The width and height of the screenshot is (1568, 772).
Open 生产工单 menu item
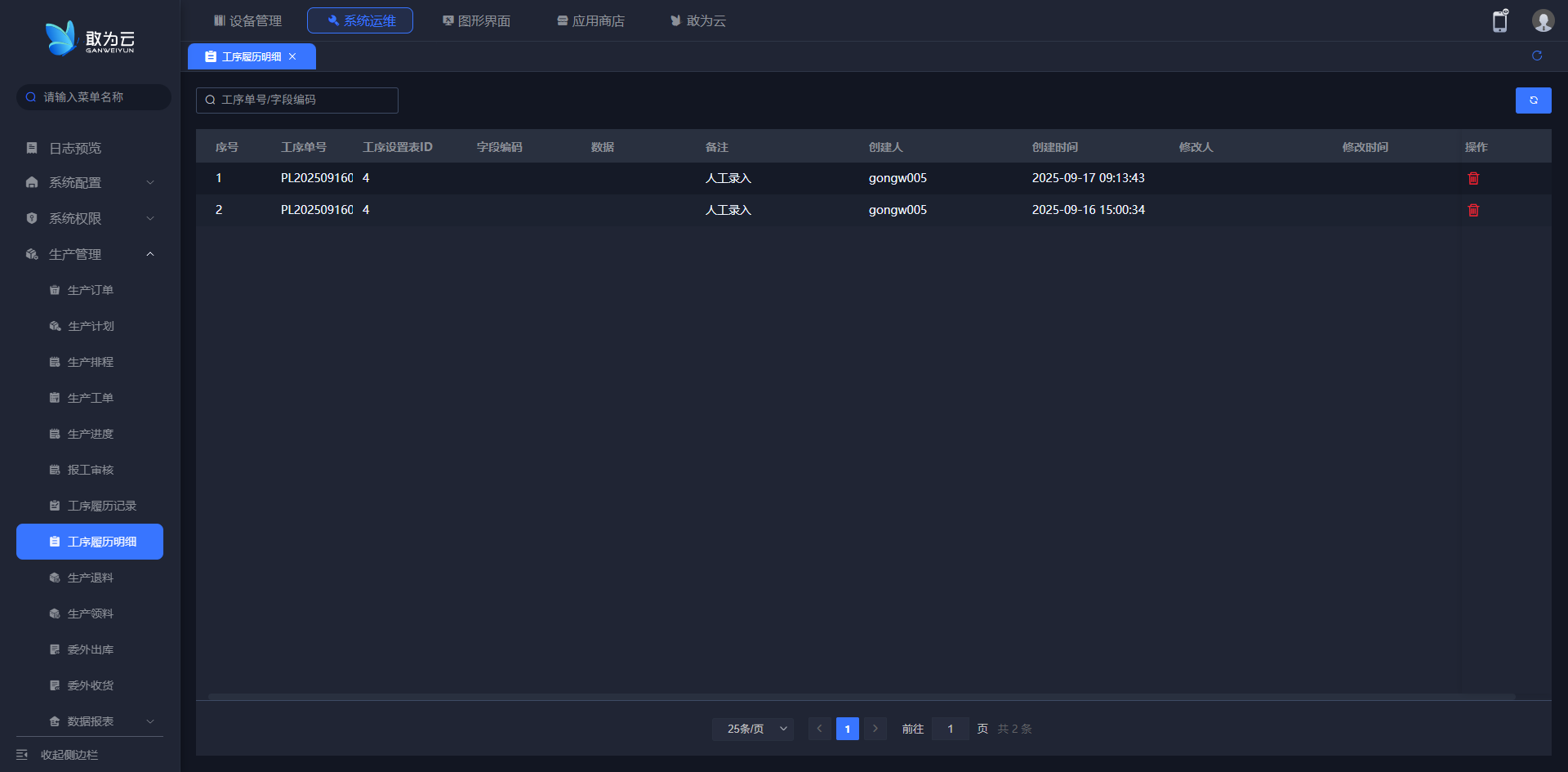coord(90,398)
